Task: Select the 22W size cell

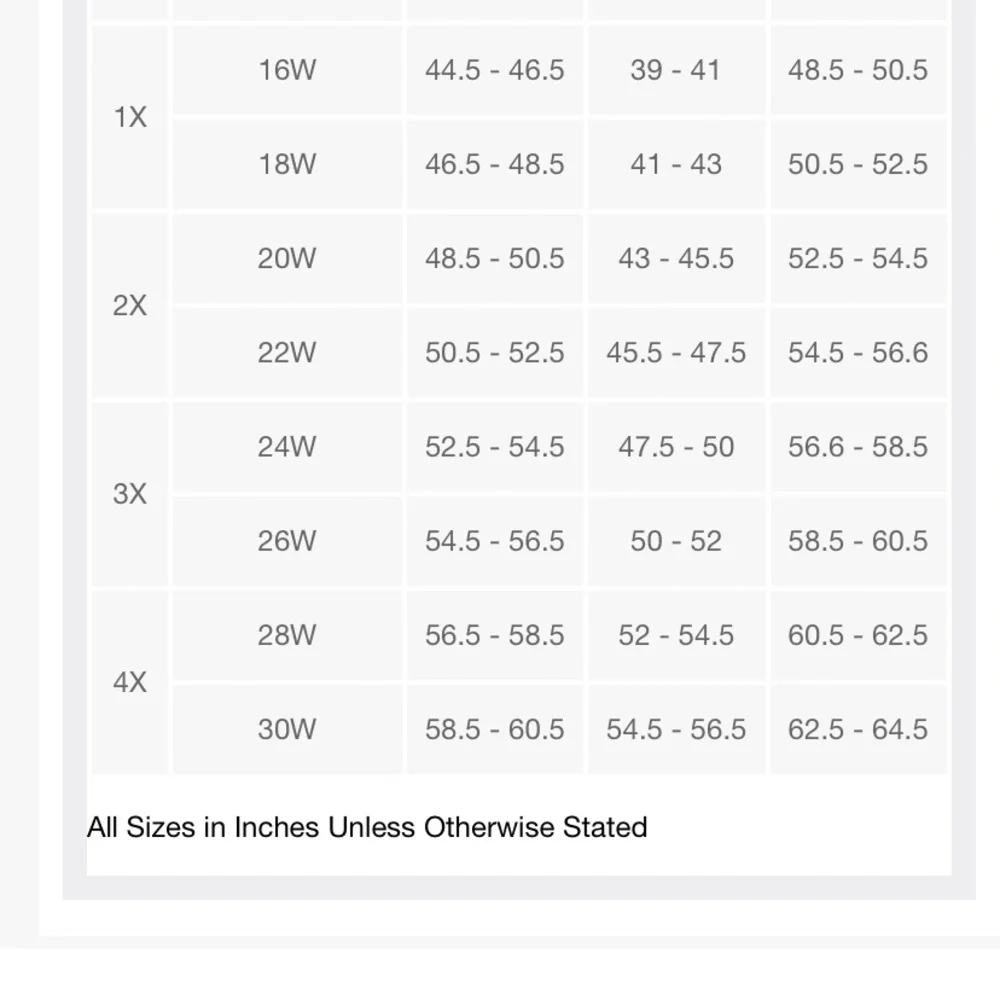Action: [x=287, y=353]
